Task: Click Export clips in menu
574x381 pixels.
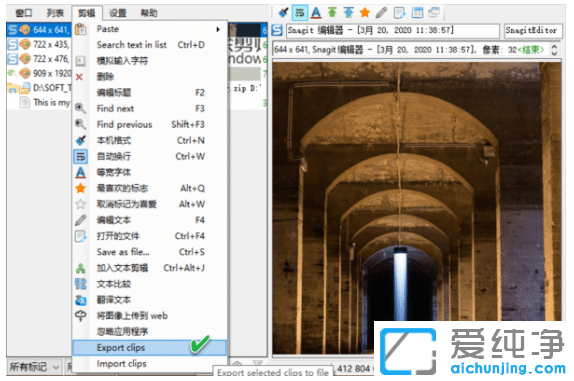Action: 150,348
